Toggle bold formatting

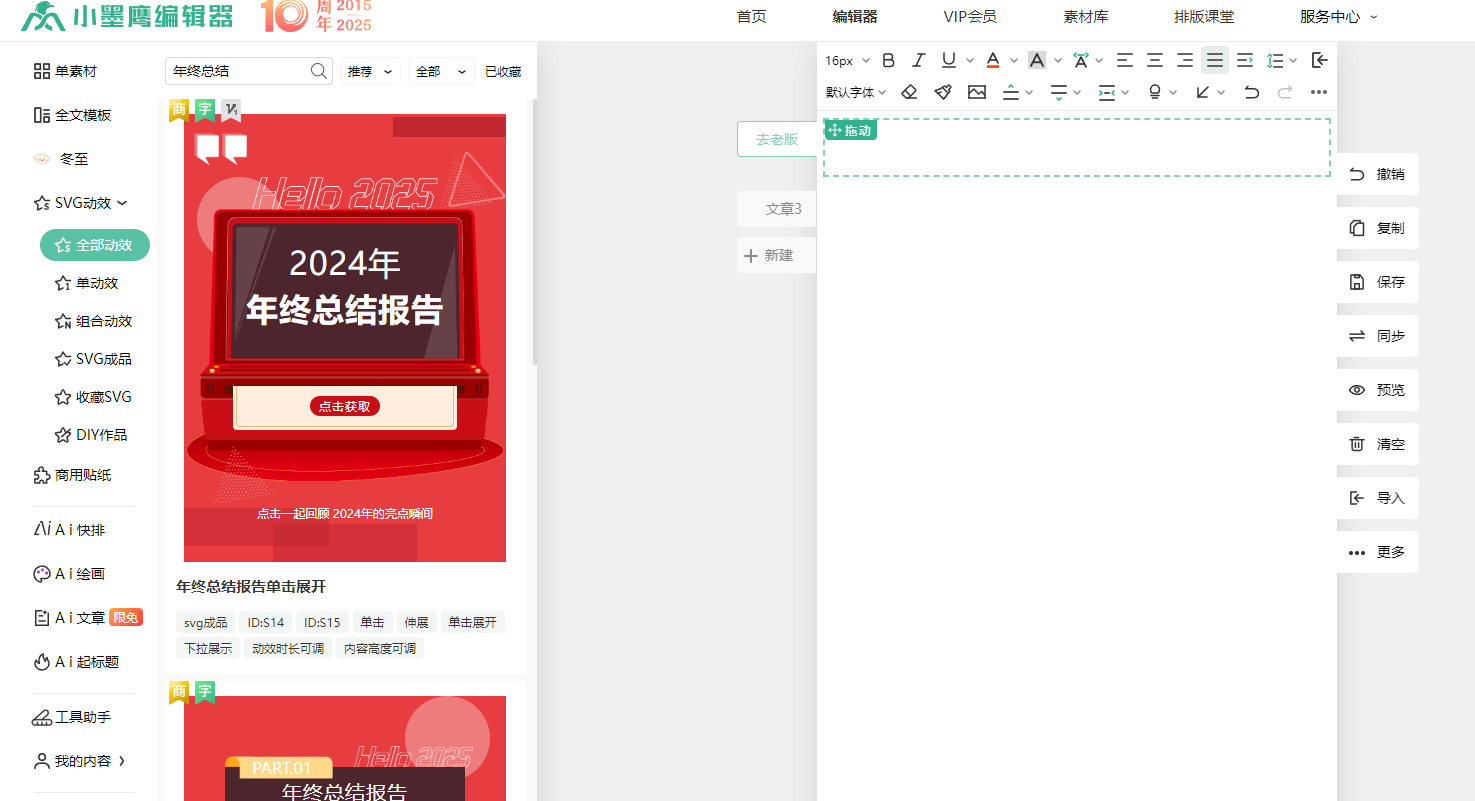pyautogui.click(x=888, y=60)
